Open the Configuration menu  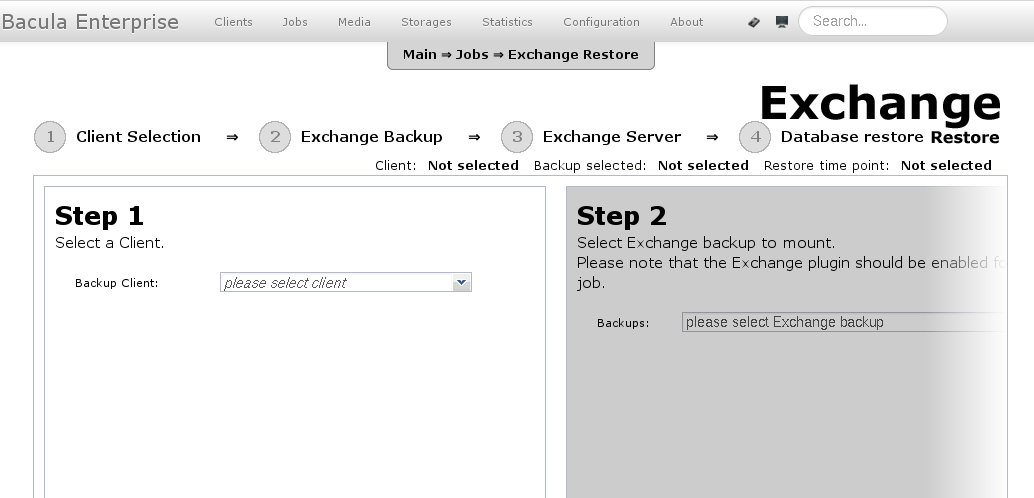[601, 22]
